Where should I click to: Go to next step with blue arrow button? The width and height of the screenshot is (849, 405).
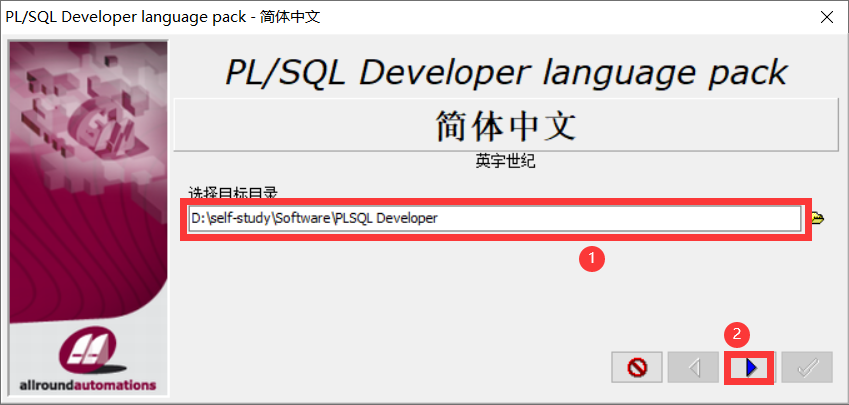coord(749,368)
